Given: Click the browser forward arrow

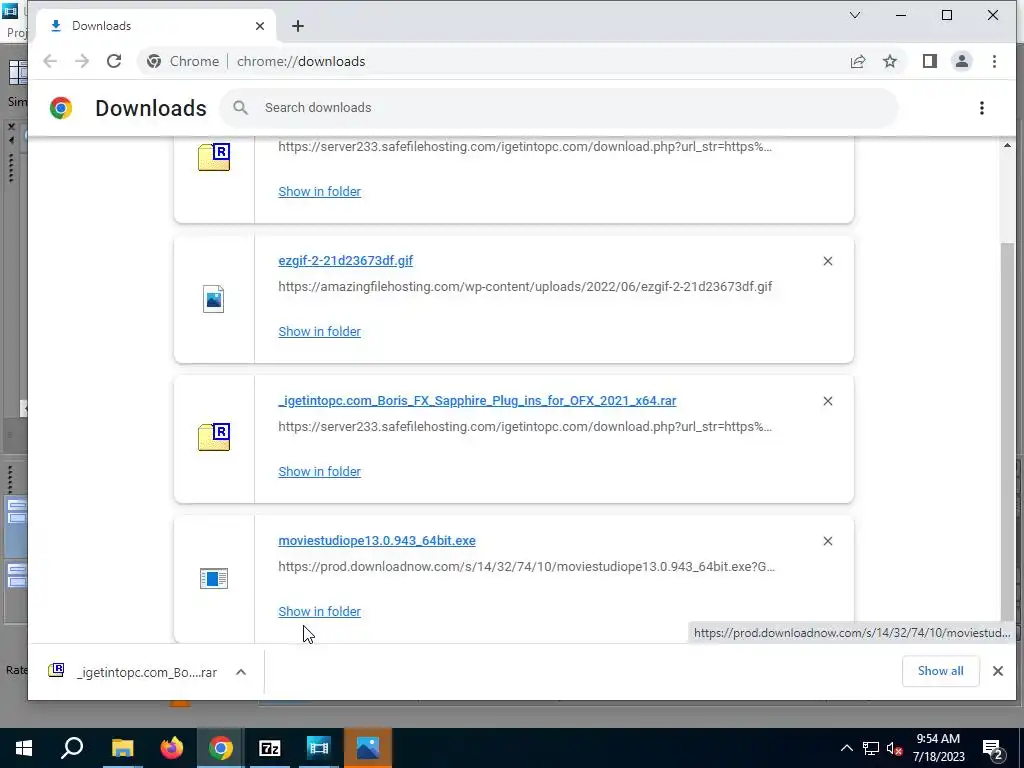Looking at the screenshot, I should [82, 61].
